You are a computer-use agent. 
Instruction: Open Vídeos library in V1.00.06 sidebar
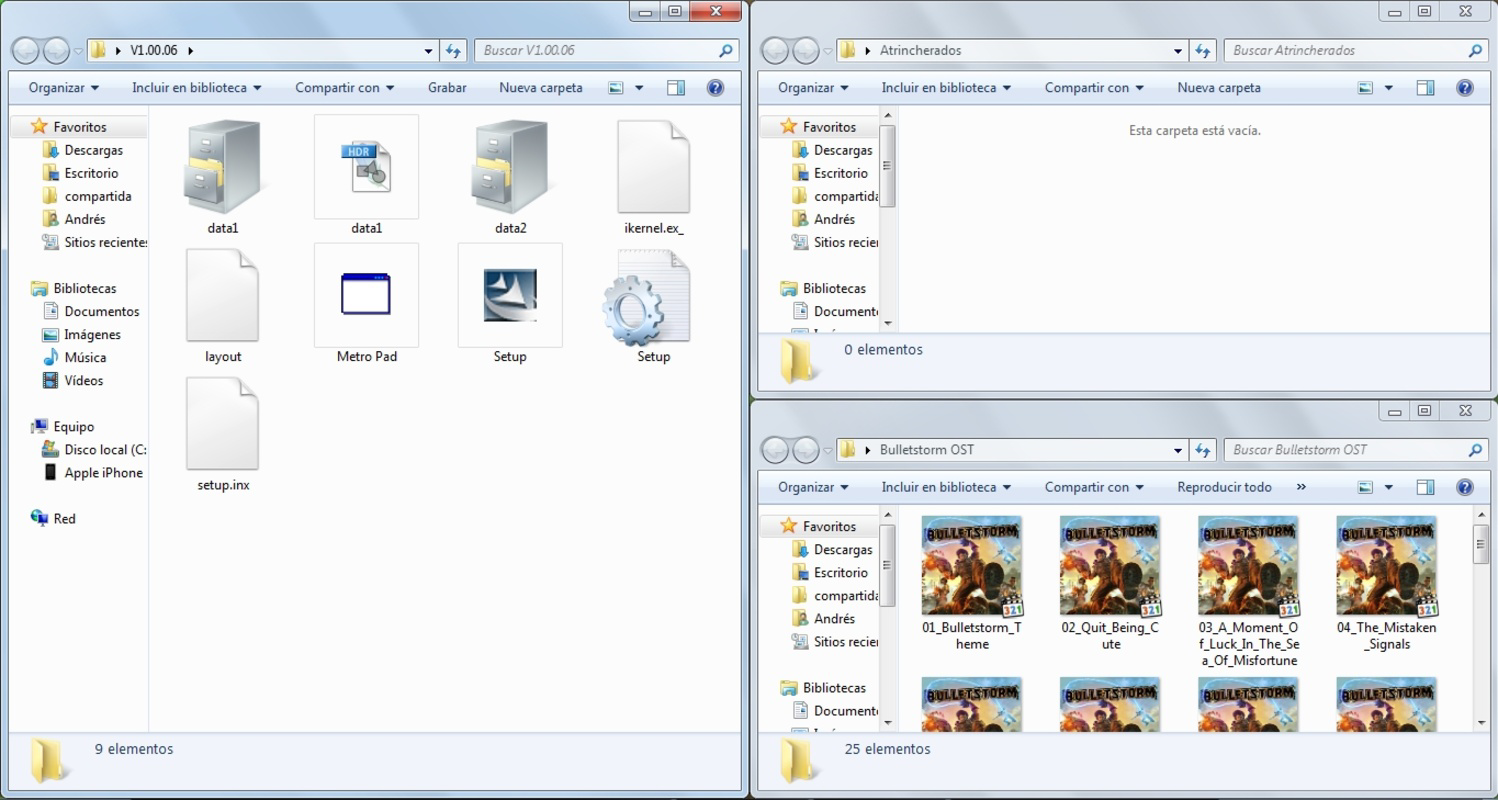click(x=84, y=380)
